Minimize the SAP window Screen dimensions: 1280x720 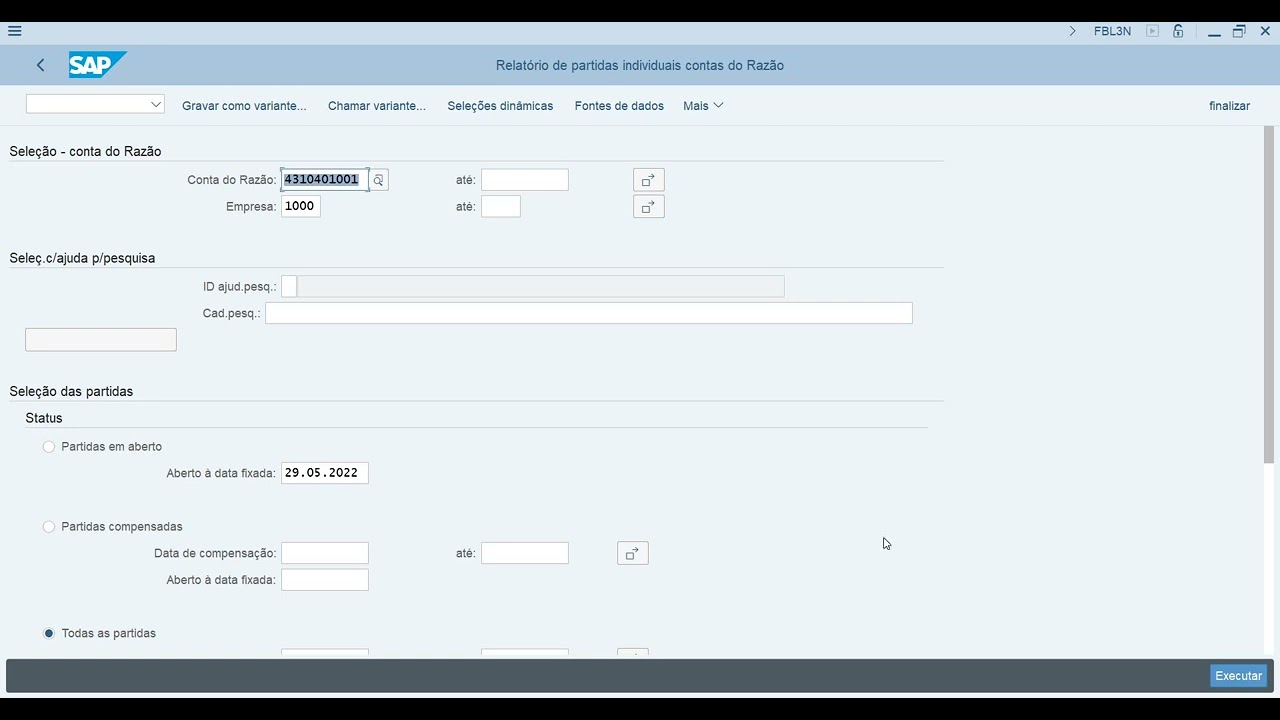click(x=1214, y=31)
